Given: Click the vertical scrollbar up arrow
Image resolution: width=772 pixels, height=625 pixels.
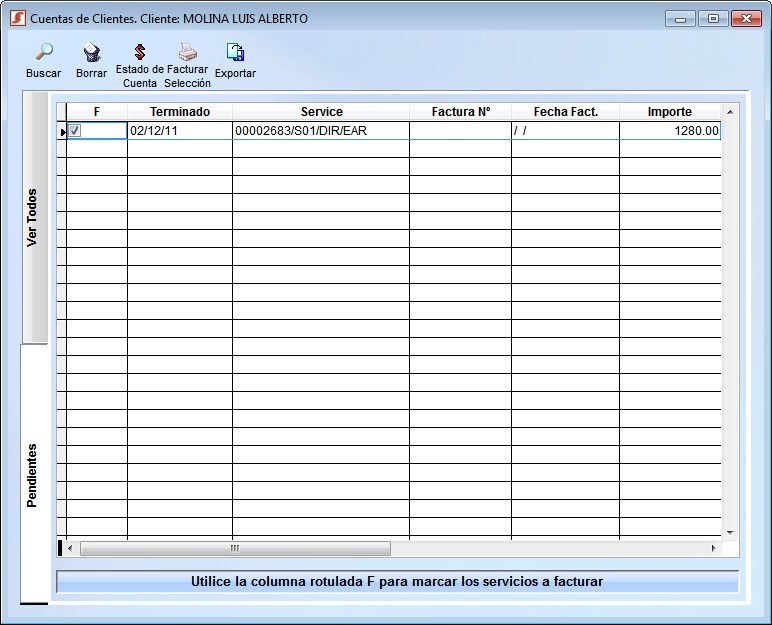Looking at the screenshot, I should (x=730, y=112).
